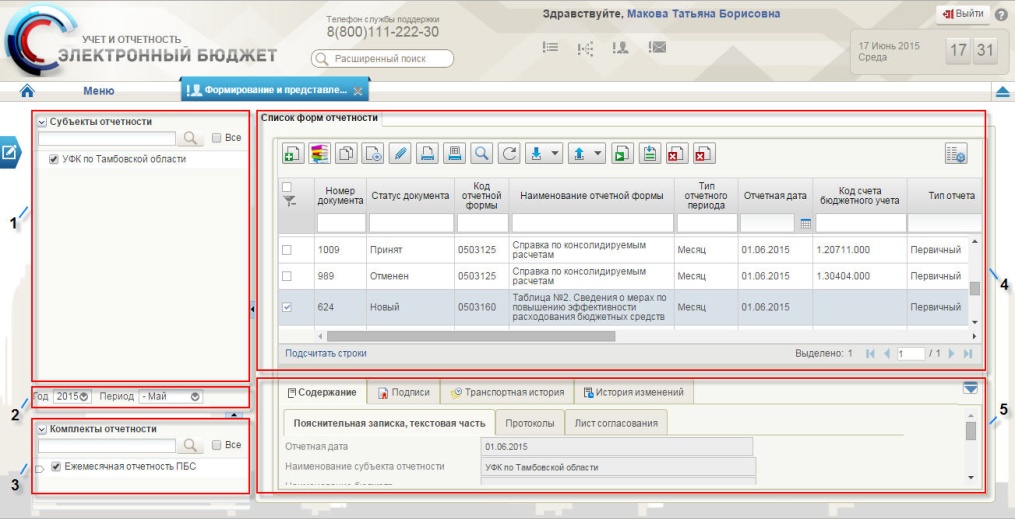Open the Год 2015 dropdown
The image size is (1015, 519).
click(72, 397)
